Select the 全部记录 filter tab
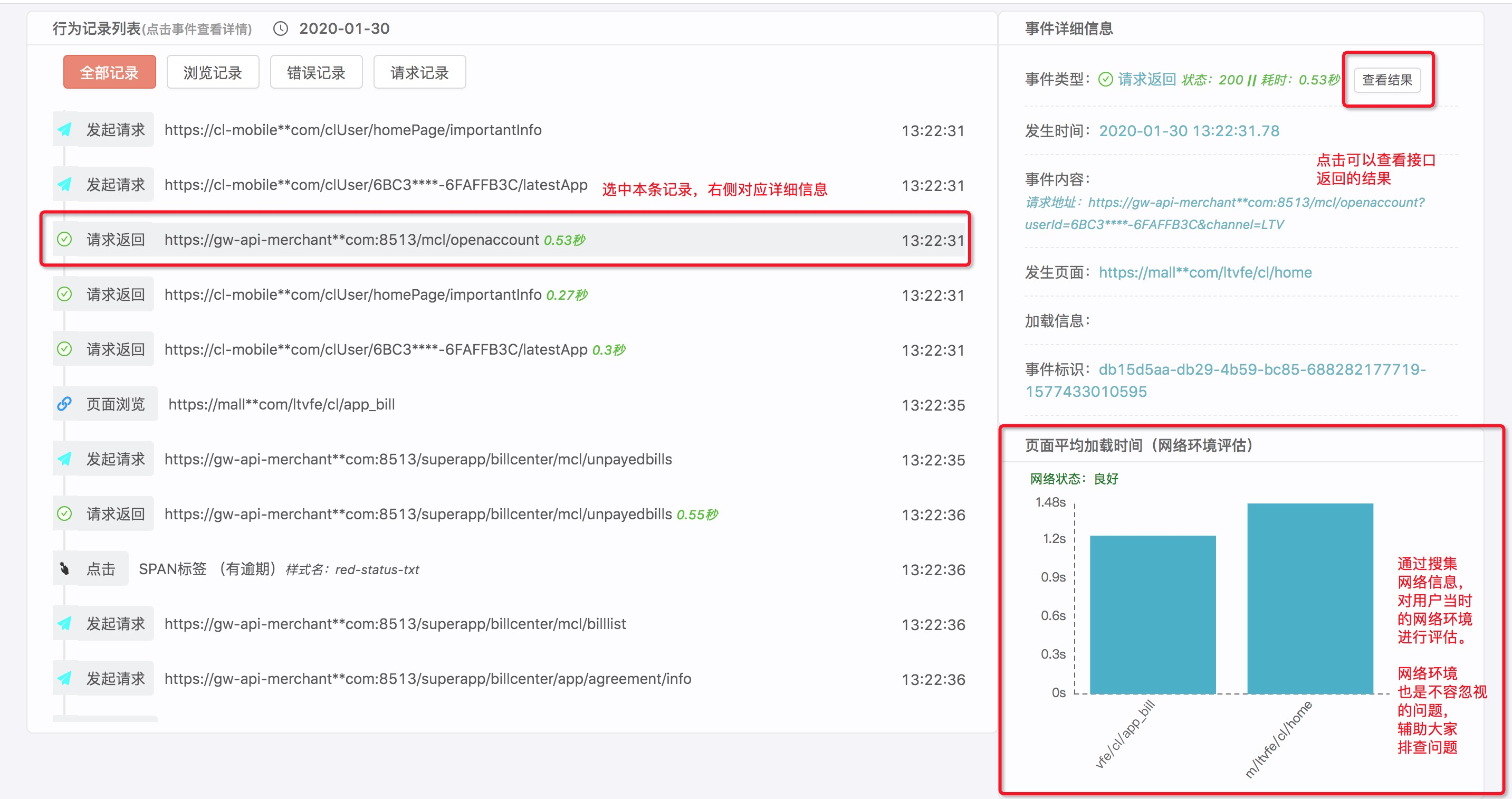This screenshot has height=799, width=1512. point(109,72)
